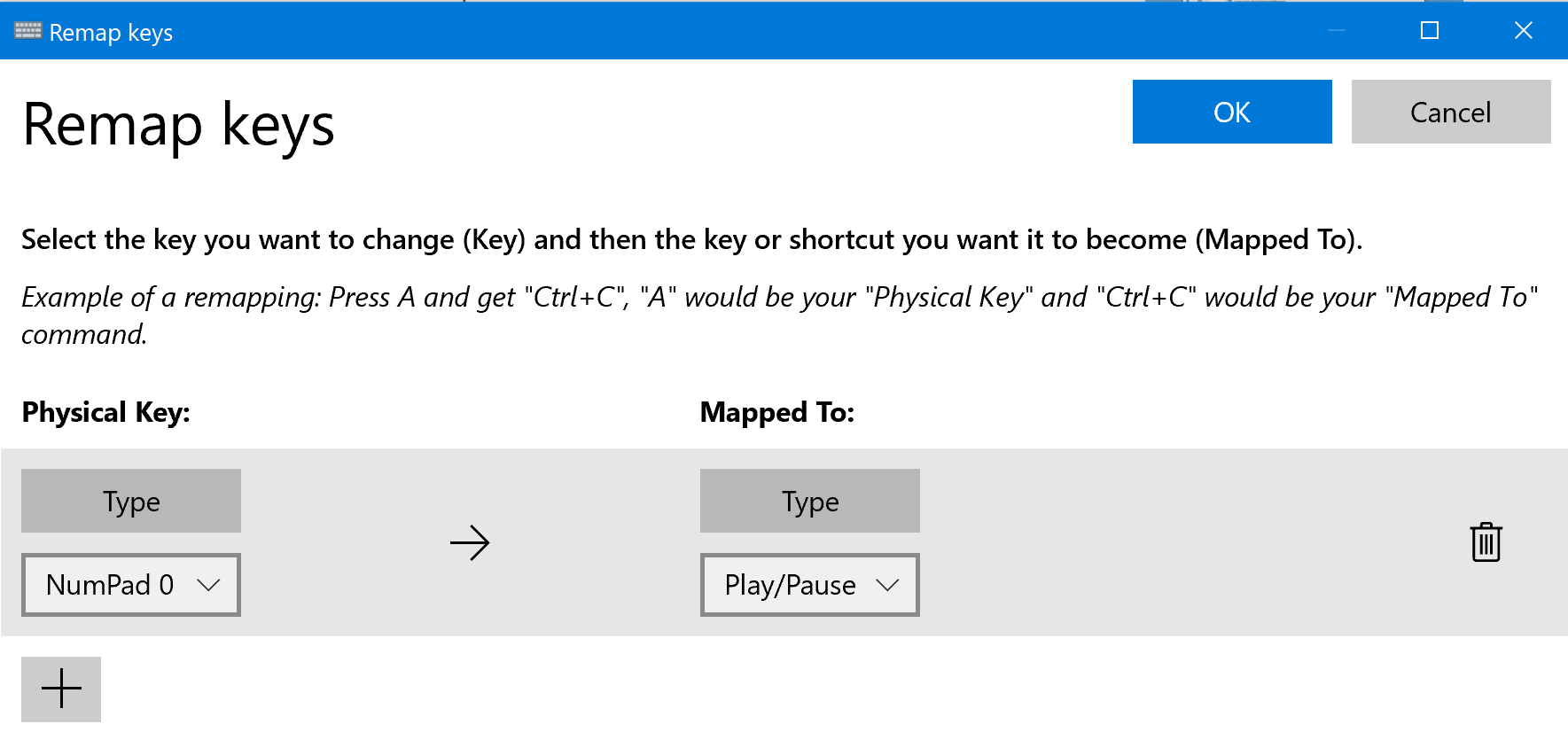Image resolution: width=1568 pixels, height=732 pixels.
Task: Click the large "Remap keys" page heading
Action: click(178, 125)
